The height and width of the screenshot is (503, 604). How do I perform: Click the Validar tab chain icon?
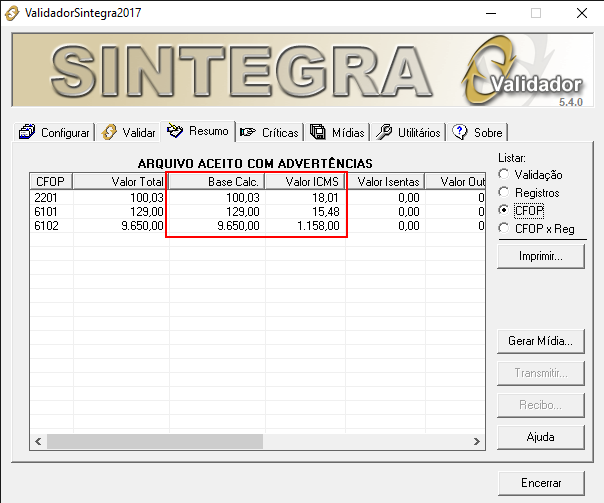tap(109, 132)
